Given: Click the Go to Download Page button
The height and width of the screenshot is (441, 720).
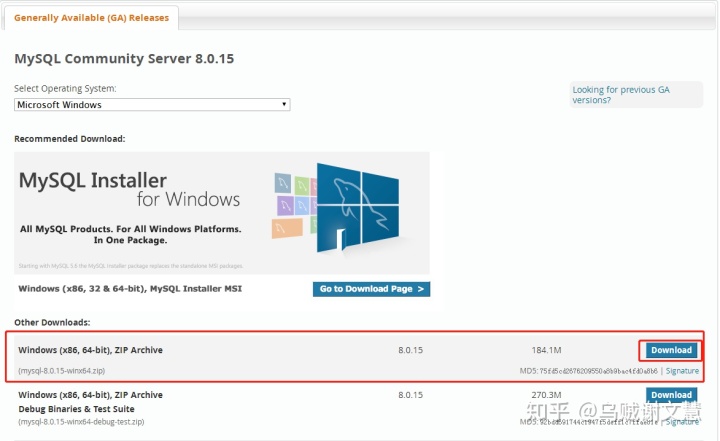Looking at the screenshot, I should click(x=371, y=289).
